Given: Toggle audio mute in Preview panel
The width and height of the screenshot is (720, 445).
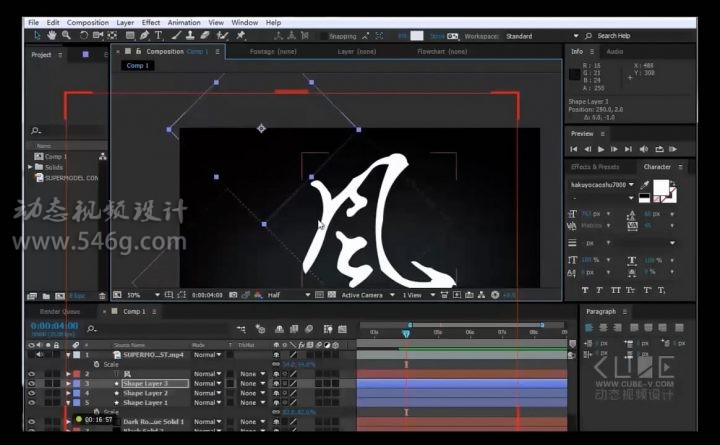Looking at the screenshot, I should tap(642, 149).
